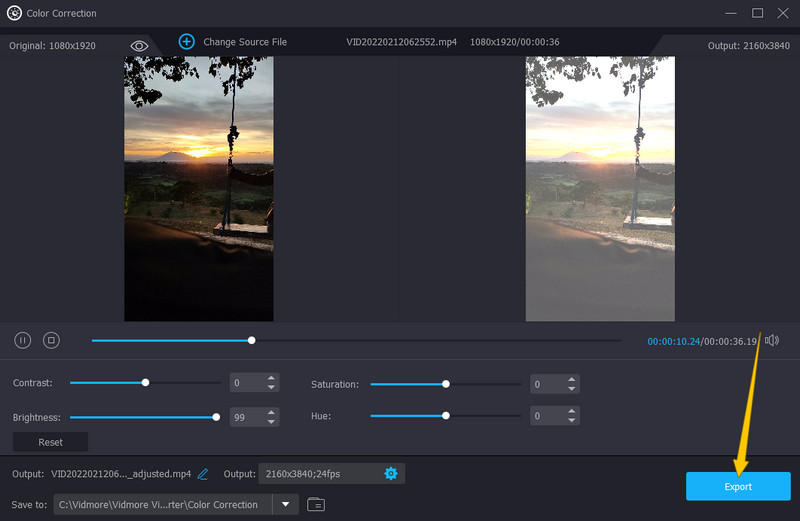Open the save folder browse icon
Image resolution: width=800 pixels, height=521 pixels.
point(316,504)
